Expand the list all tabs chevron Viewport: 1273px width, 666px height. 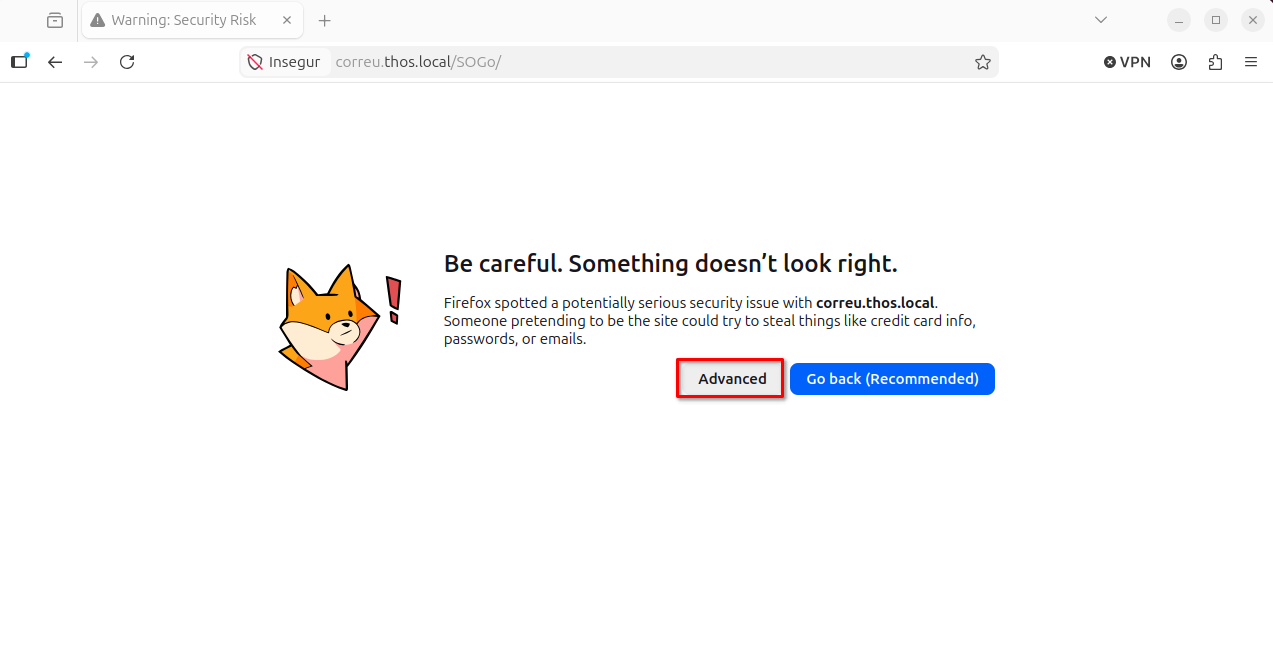[1101, 20]
